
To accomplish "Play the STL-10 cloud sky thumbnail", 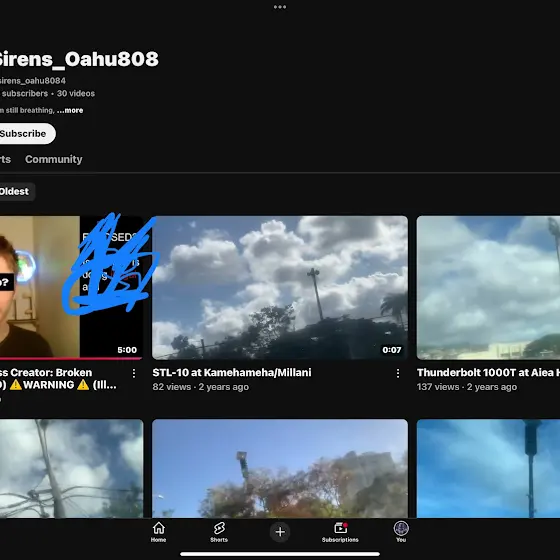I will tap(280, 288).
